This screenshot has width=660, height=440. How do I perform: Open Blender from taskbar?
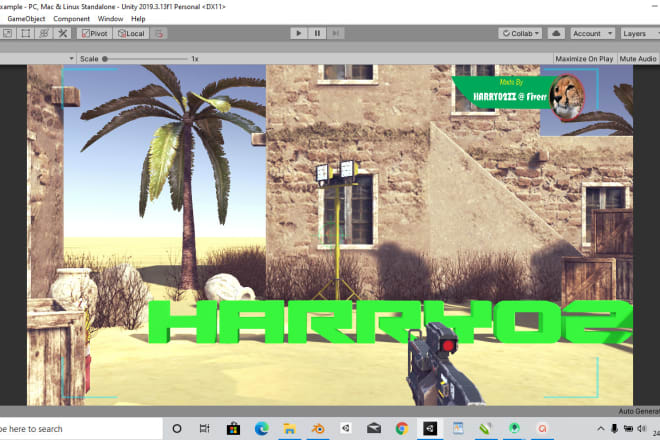(318, 429)
